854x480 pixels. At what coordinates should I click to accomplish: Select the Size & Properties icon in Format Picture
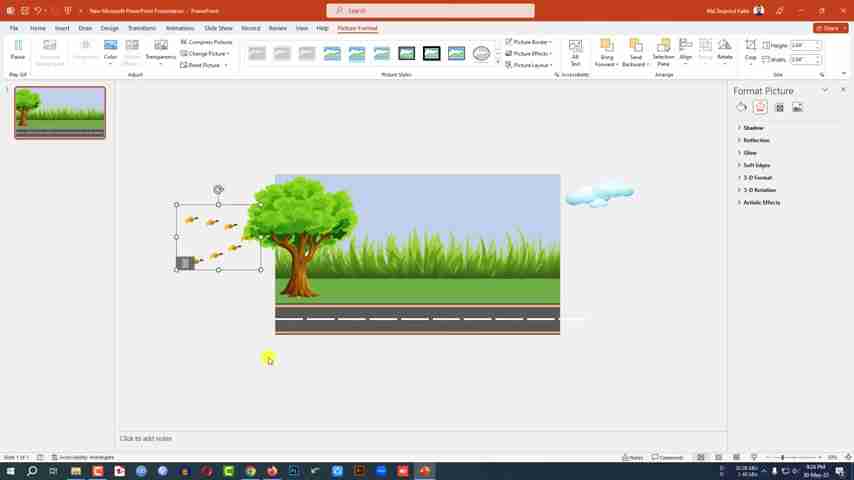tap(779, 107)
